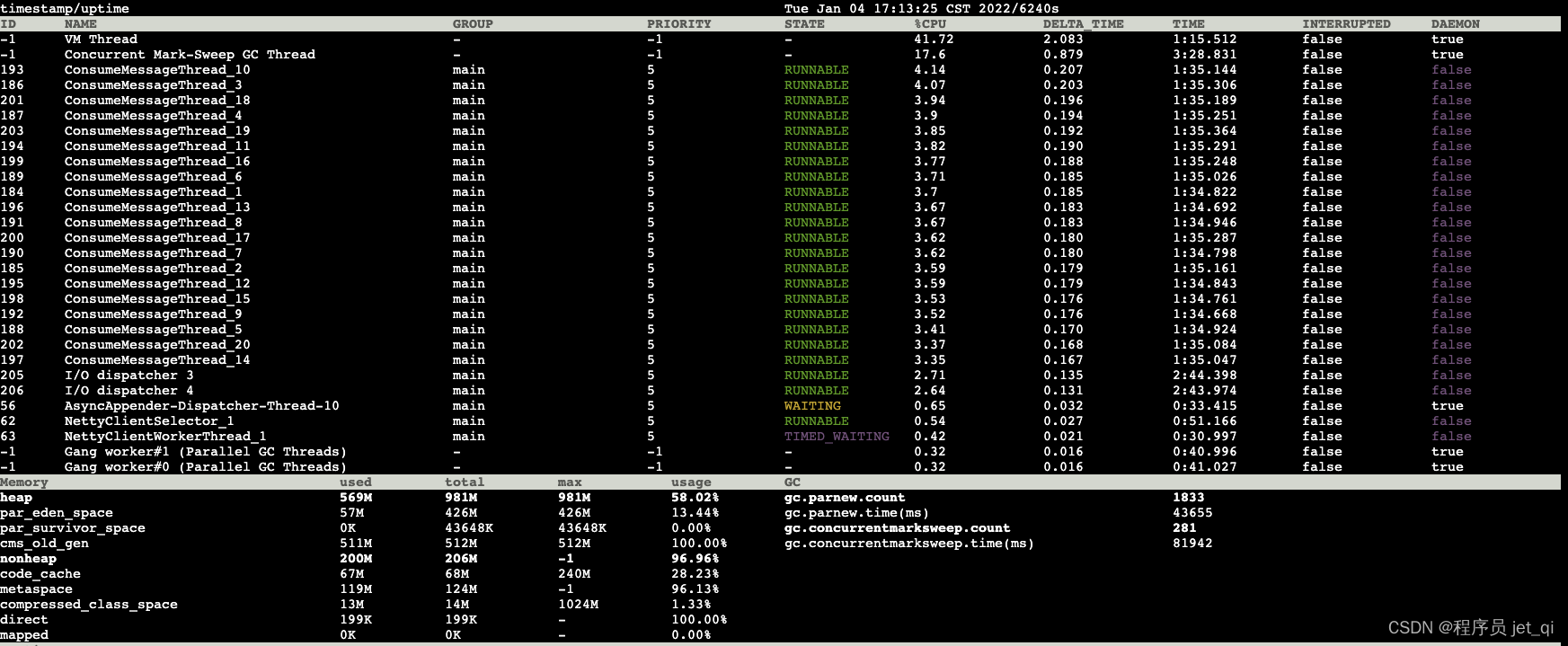Image resolution: width=1568 pixels, height=646 pixels.
Task: Select AsyncAppender-Dispatcher-Thread-10 thread name
Action: tap(201, 406)
